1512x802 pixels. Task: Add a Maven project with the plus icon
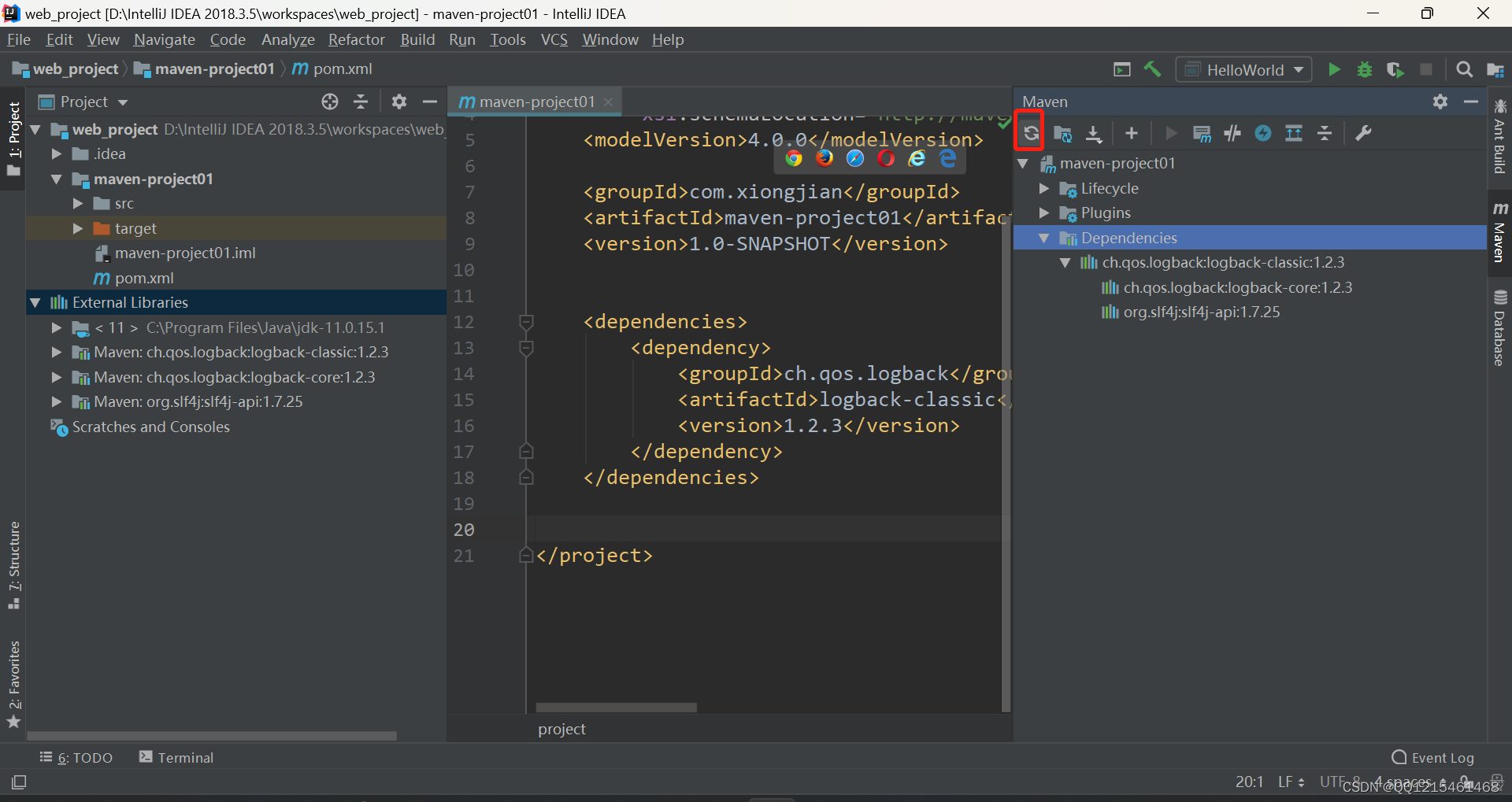pyautogui.click(x=1132, y=134)
